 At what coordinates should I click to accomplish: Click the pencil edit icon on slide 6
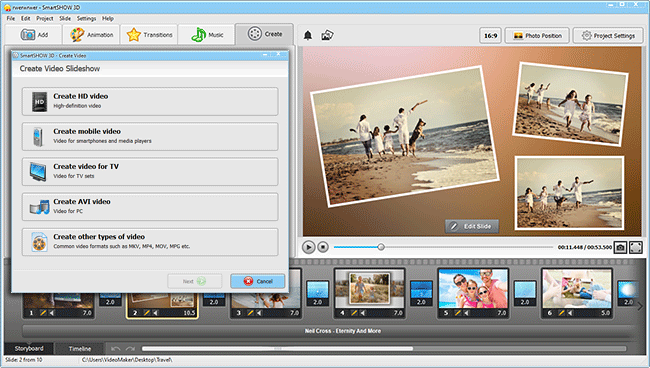(561, 313)
